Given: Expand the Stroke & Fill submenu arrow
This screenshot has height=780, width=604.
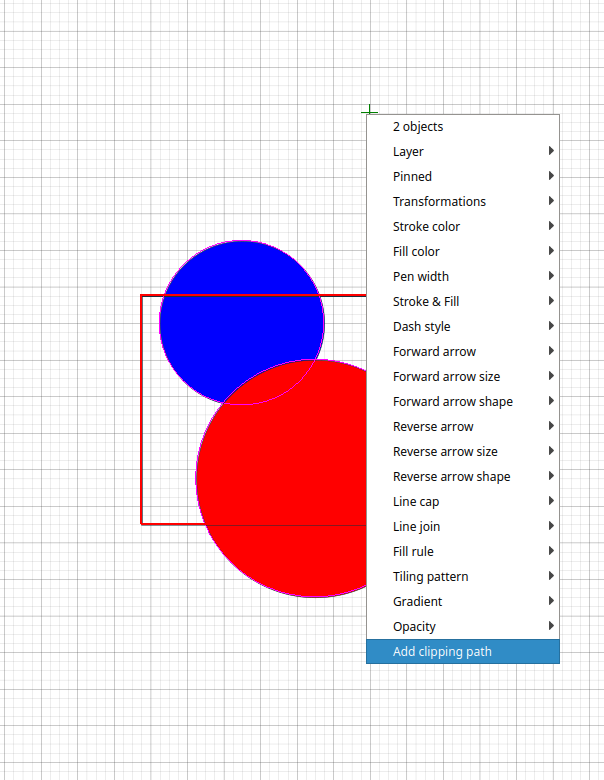Looking at the screenshot, I should click(x=551, y=302).
